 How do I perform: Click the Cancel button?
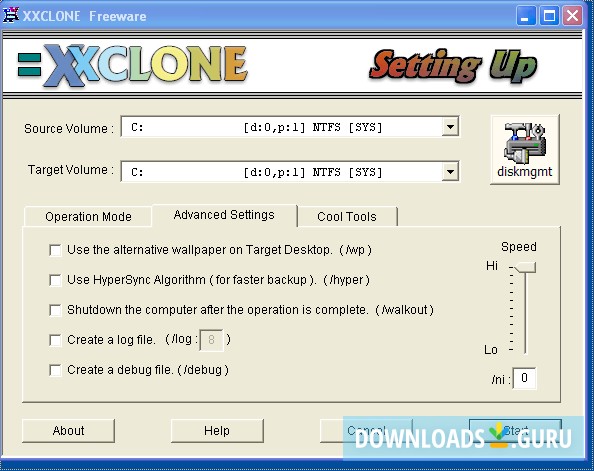point(366,430)
